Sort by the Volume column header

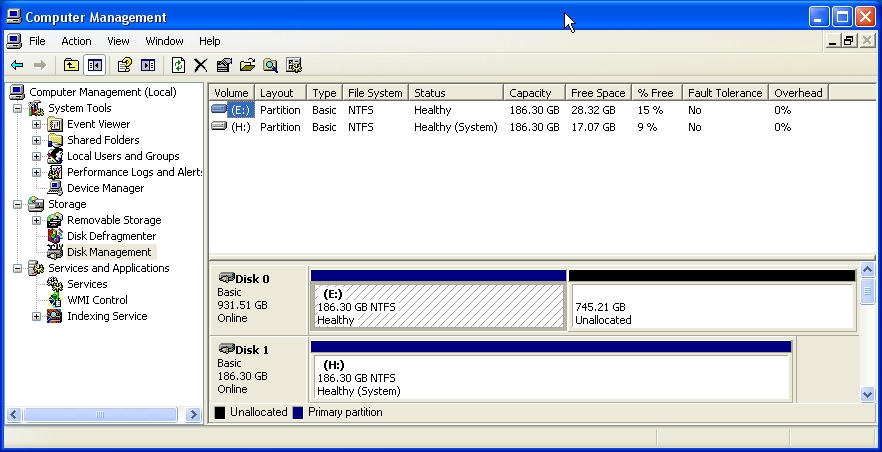tap(232, 93)
